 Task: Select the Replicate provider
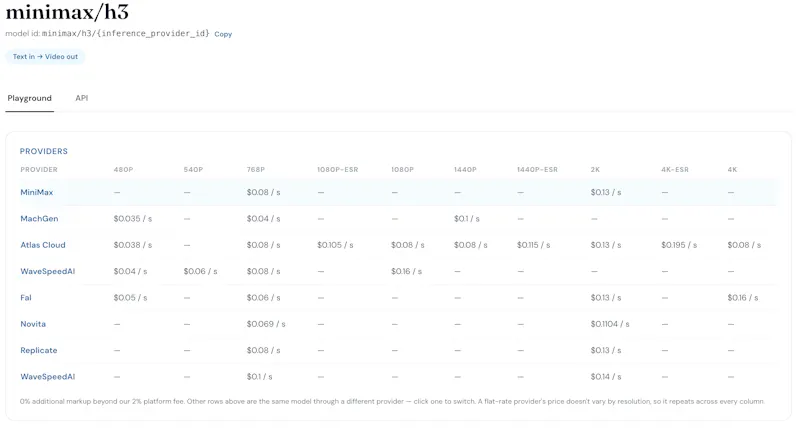[39, 350]
